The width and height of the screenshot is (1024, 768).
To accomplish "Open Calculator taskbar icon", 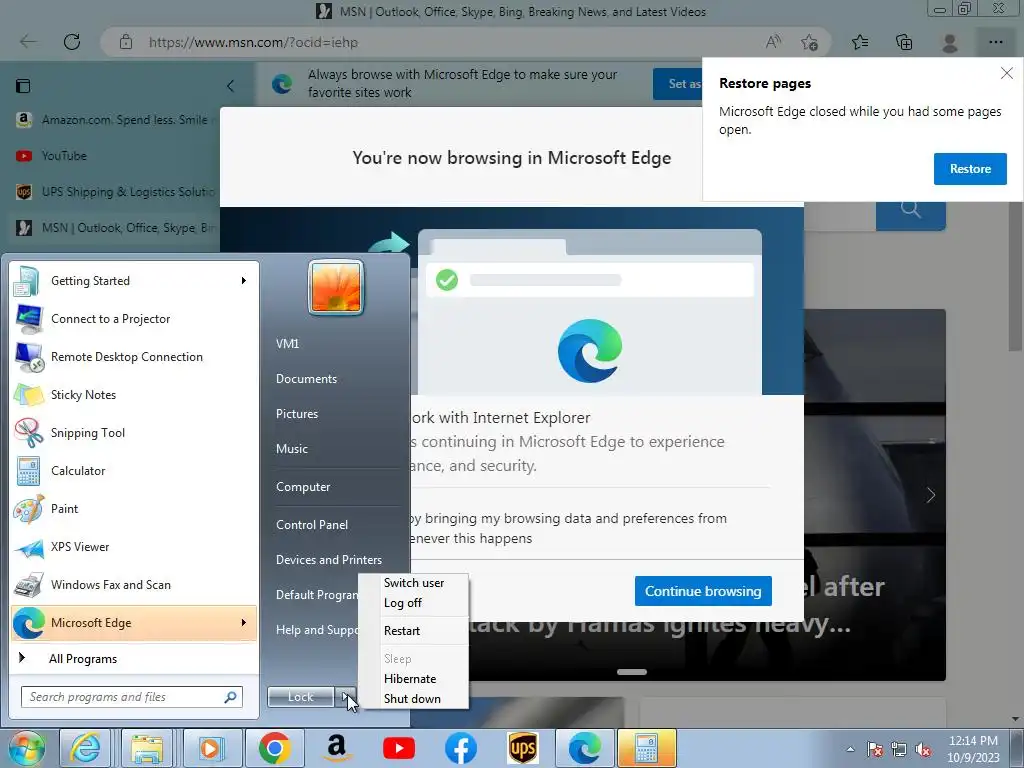I will (646, 748).
